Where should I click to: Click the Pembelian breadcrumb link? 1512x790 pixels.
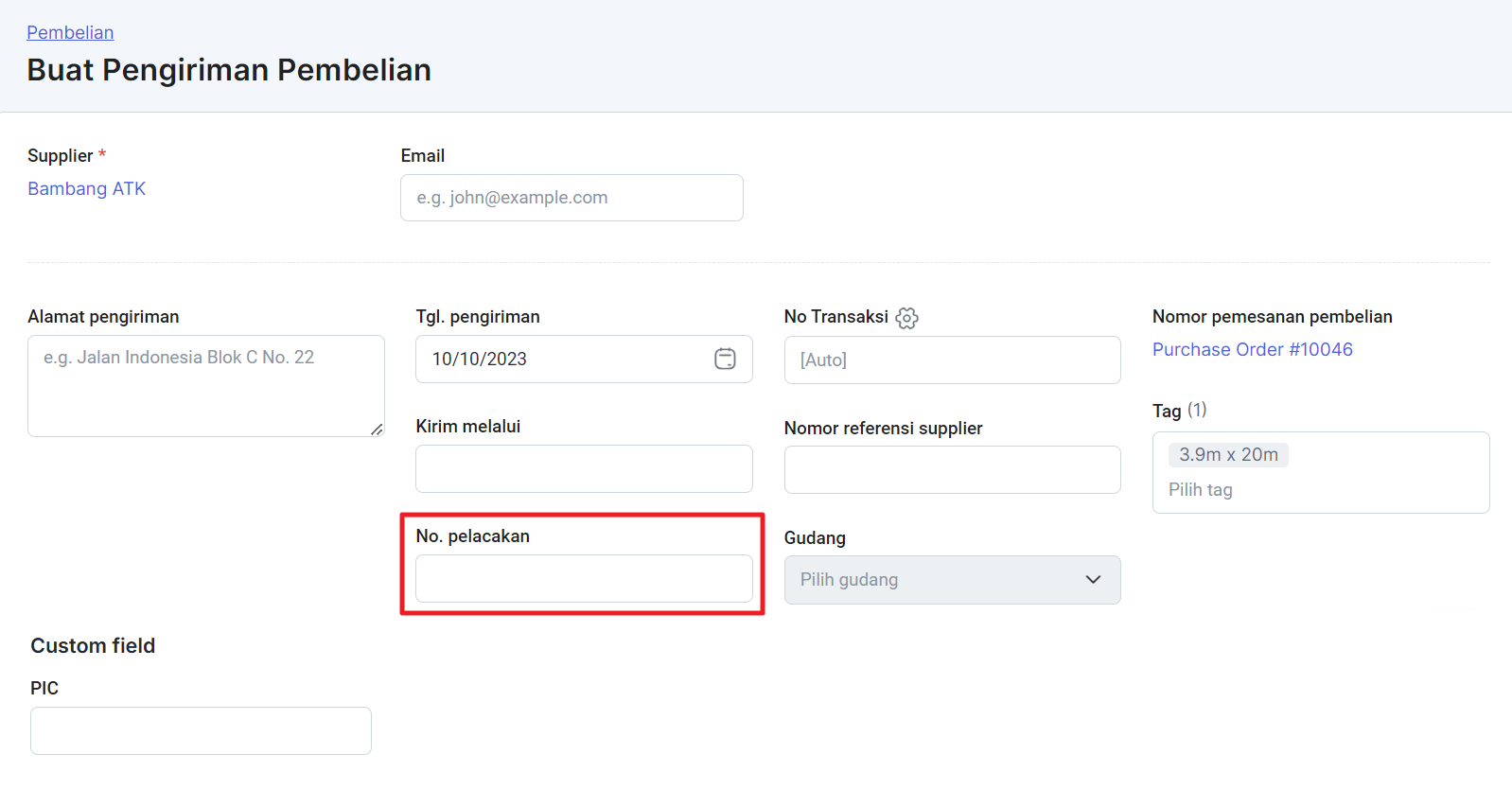click(x=70, y=32)
